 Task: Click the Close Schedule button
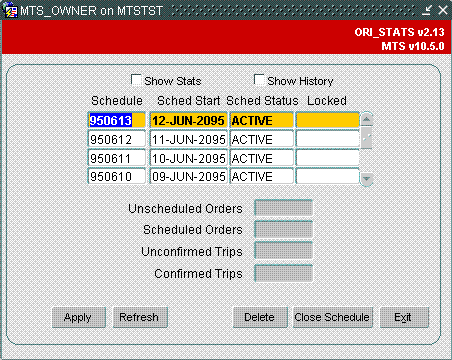coord(333,317)
